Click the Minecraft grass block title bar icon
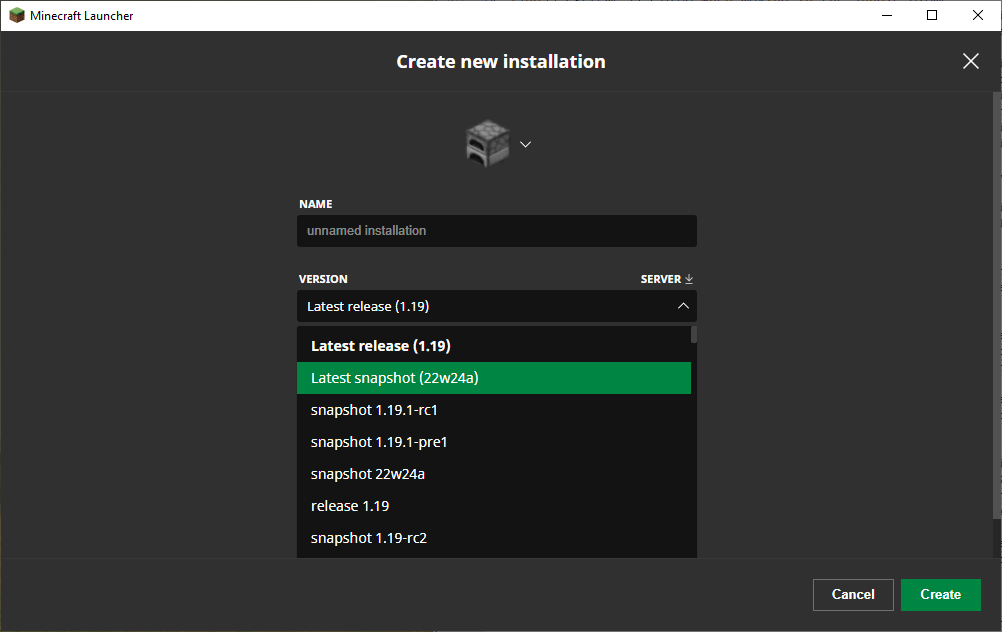1002x632 pixels. coord(17,16)
